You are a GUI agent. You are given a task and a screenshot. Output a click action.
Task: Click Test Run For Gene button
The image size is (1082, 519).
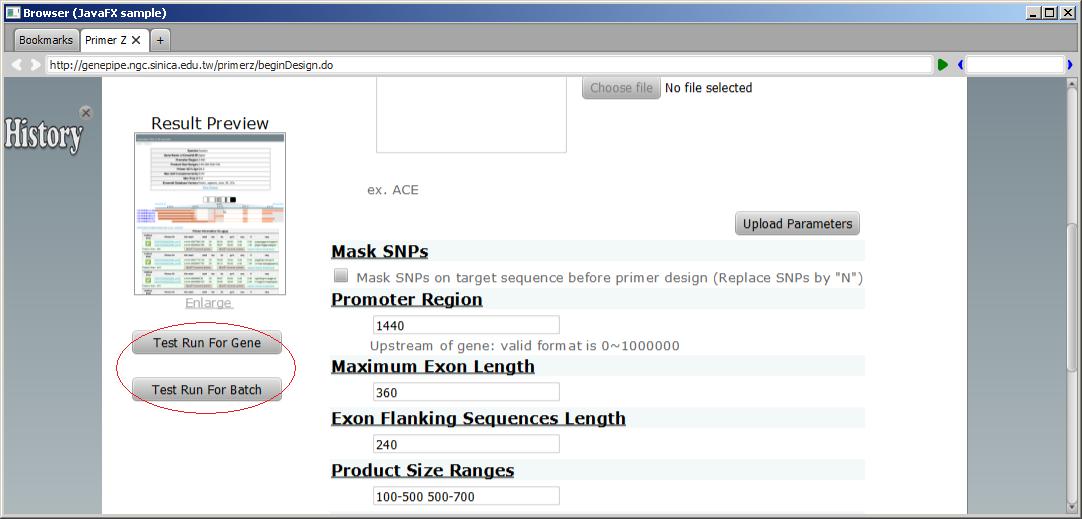pos(207,343)
